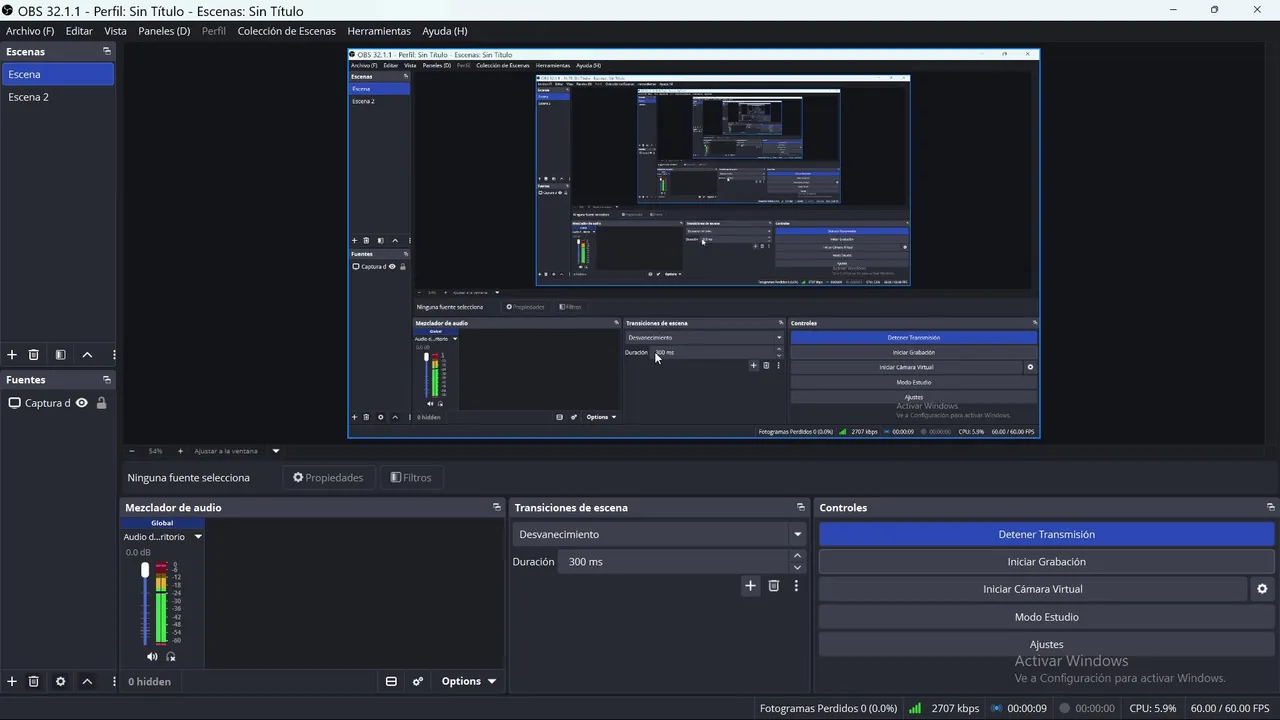Click Iniciar Grabación
Viewport: 1280px width, 720px height.
[x=1046, y=562]
